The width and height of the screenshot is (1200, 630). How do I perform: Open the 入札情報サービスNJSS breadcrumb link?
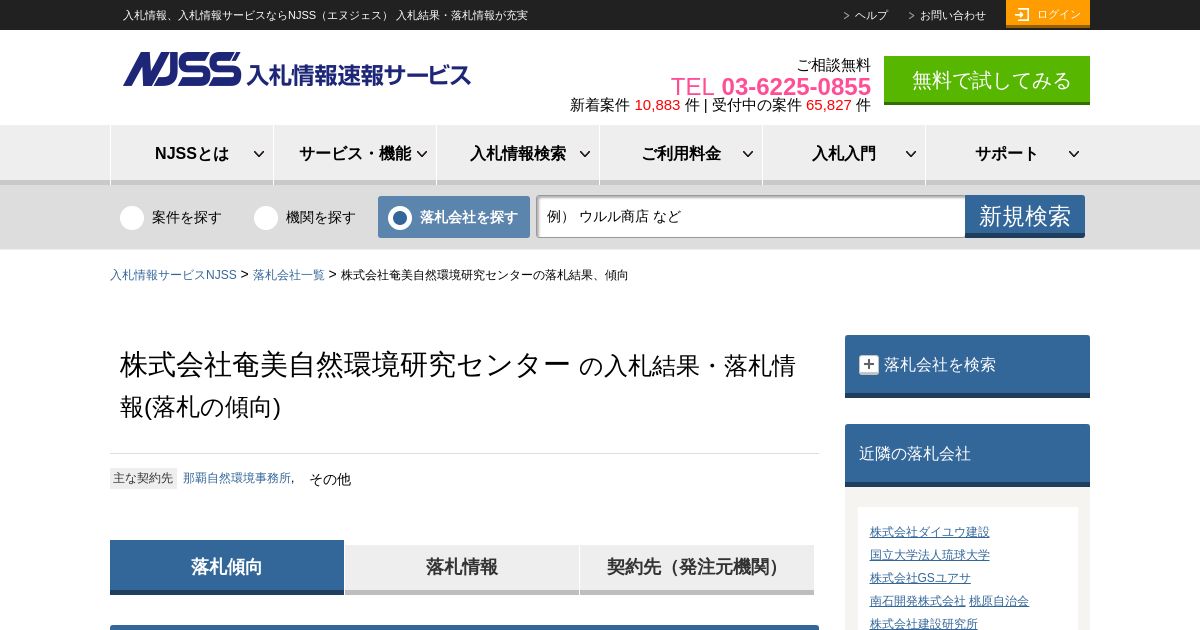point(173,275)
